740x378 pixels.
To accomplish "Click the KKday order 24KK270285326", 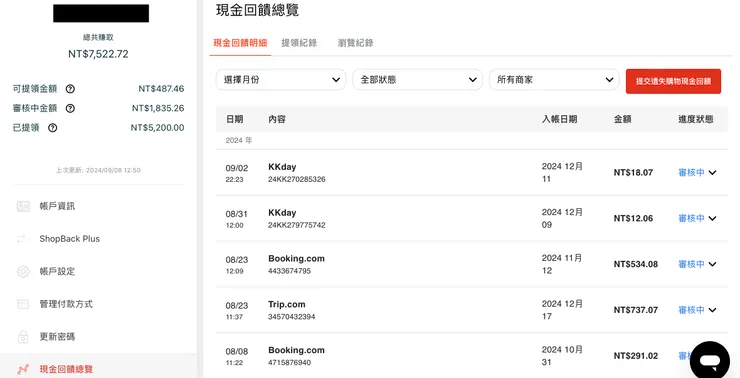I will (x=297, y=179).
